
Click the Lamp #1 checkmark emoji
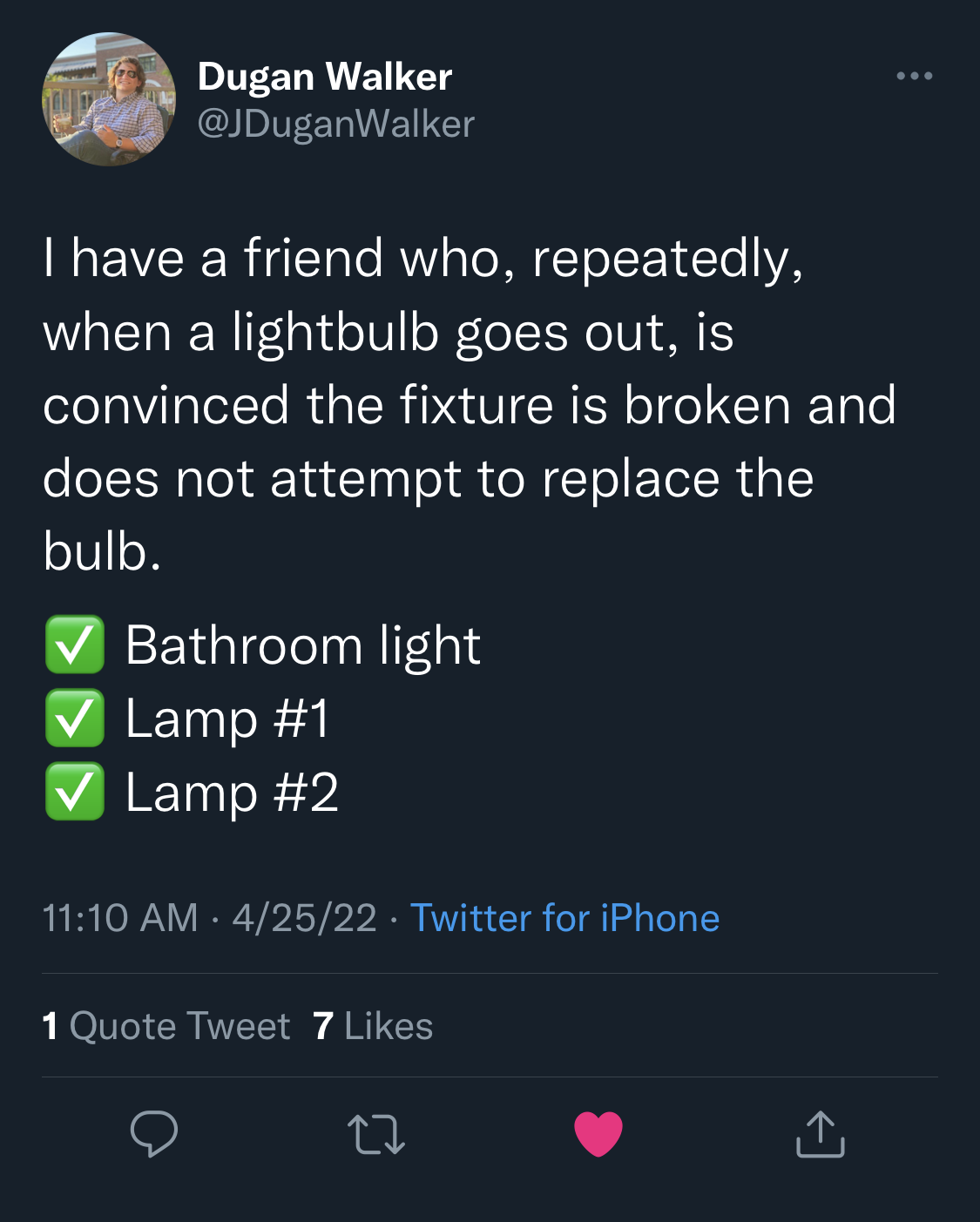pos(75,718)
